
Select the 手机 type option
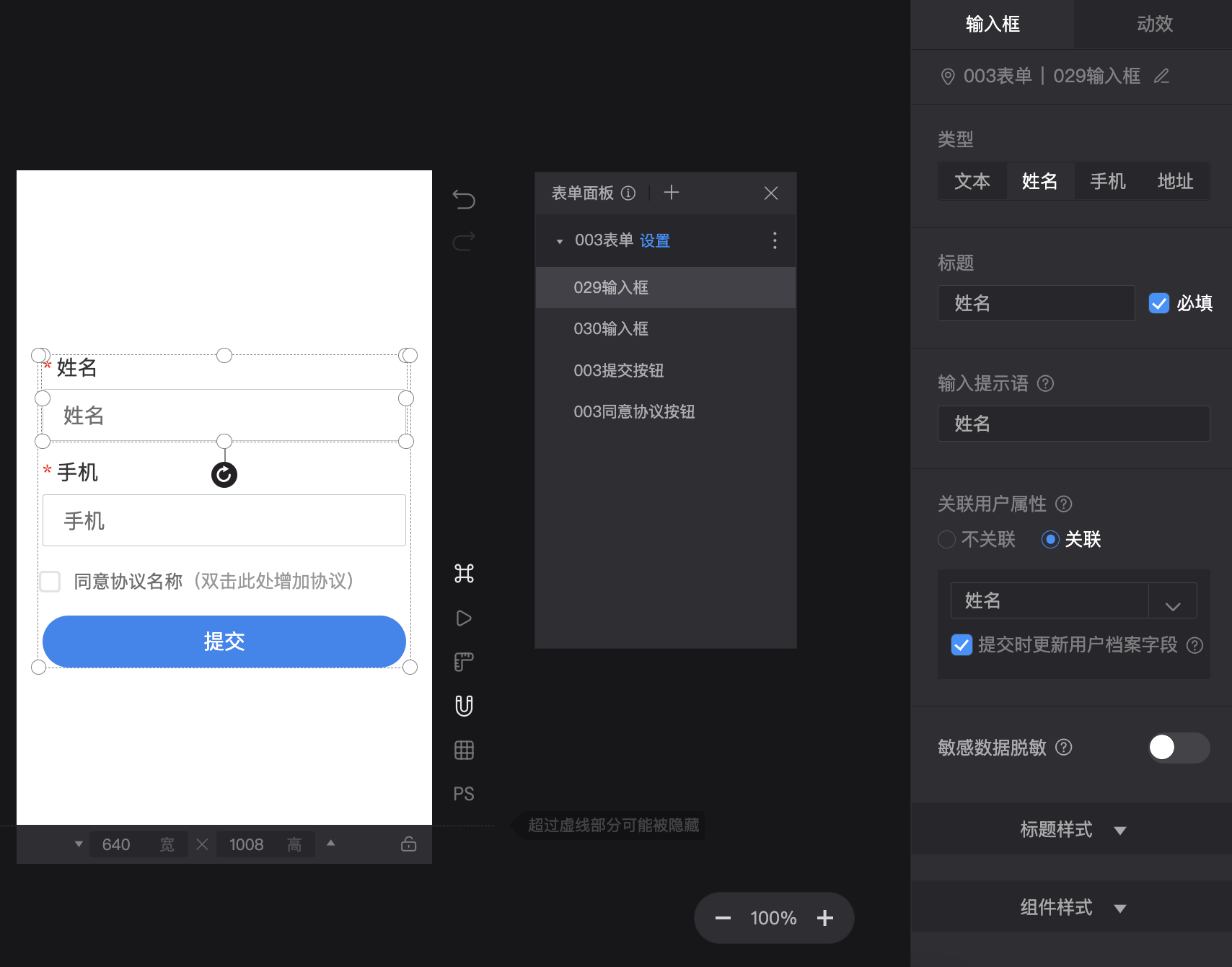pyautogui.click(x=1107, y=181)
